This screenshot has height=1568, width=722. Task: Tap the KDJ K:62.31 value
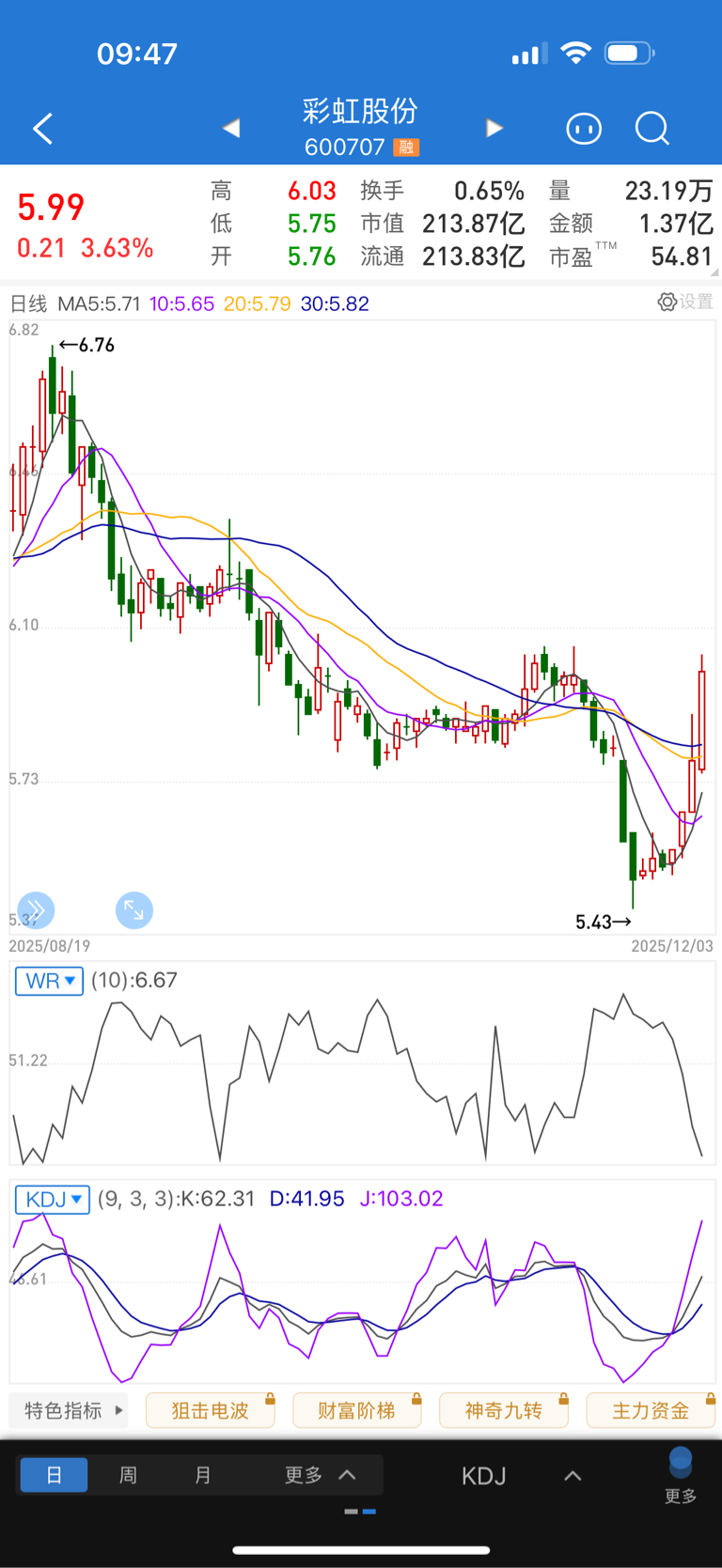(217, 1200)
